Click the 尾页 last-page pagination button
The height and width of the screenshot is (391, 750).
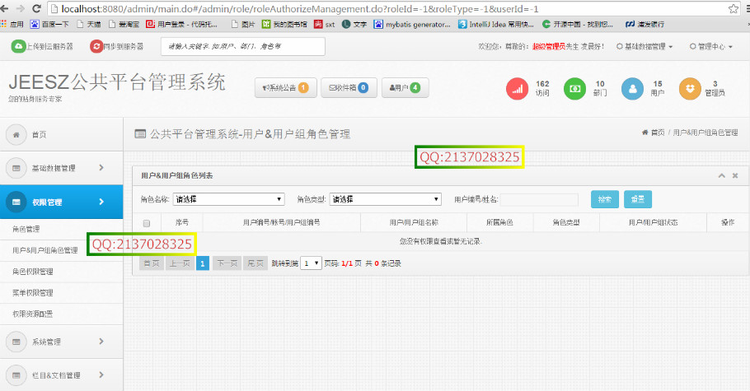click(x=255, y=263)
